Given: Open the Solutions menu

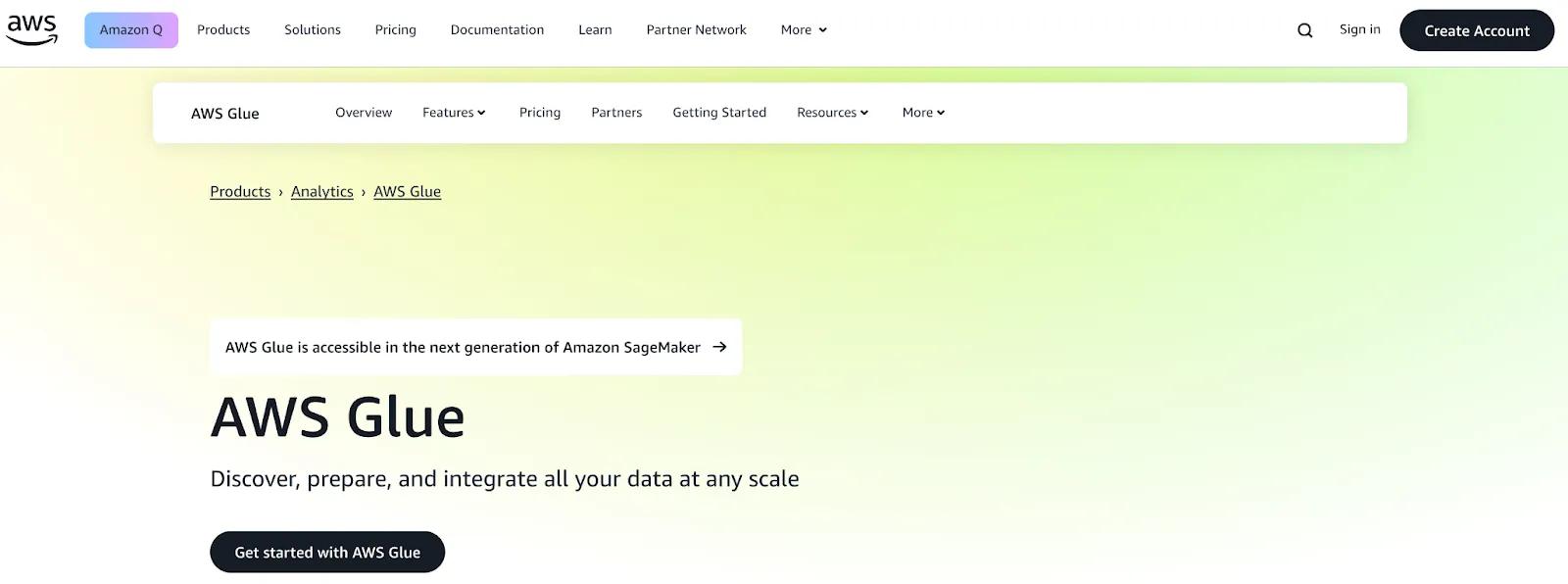Looking at the screenshot, I should pos(313,30).
